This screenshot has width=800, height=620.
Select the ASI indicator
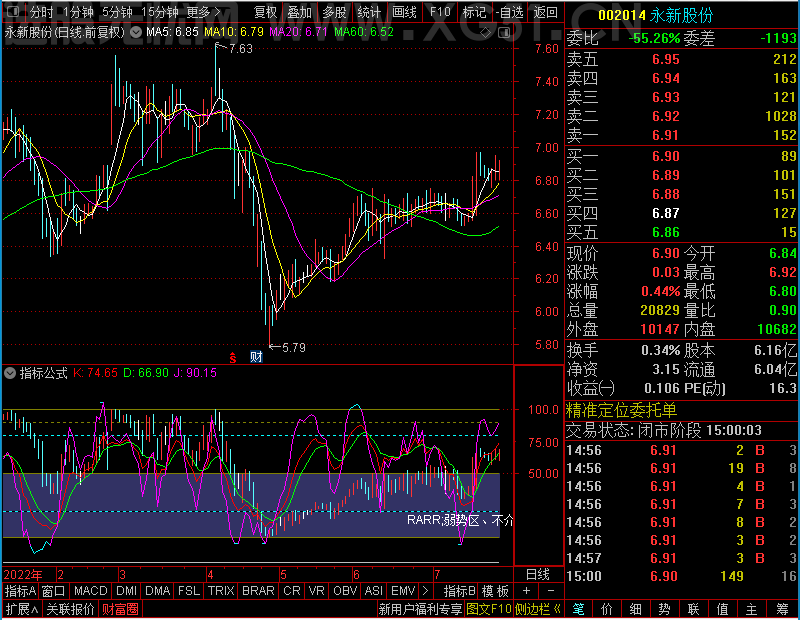point(373,591)
